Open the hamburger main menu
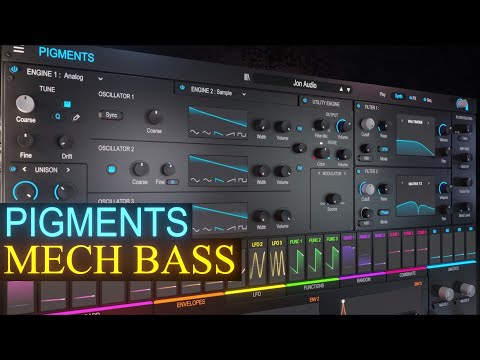This screenshot has height=360, width=480. 19,49
